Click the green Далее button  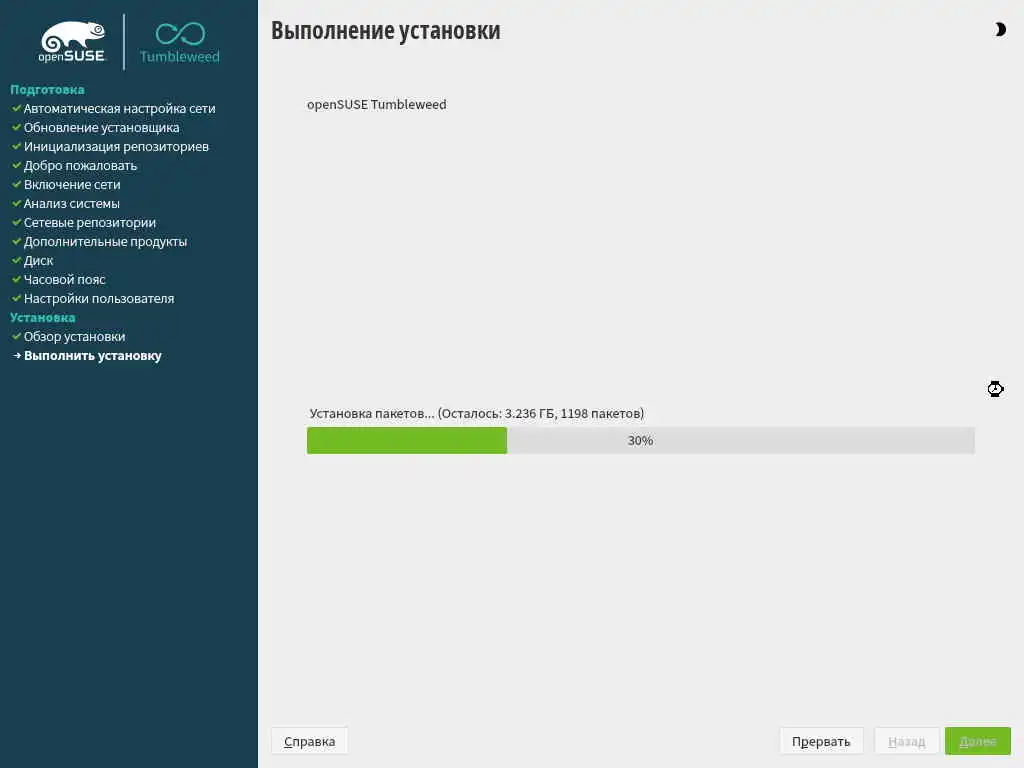click(x=978, y=741)
